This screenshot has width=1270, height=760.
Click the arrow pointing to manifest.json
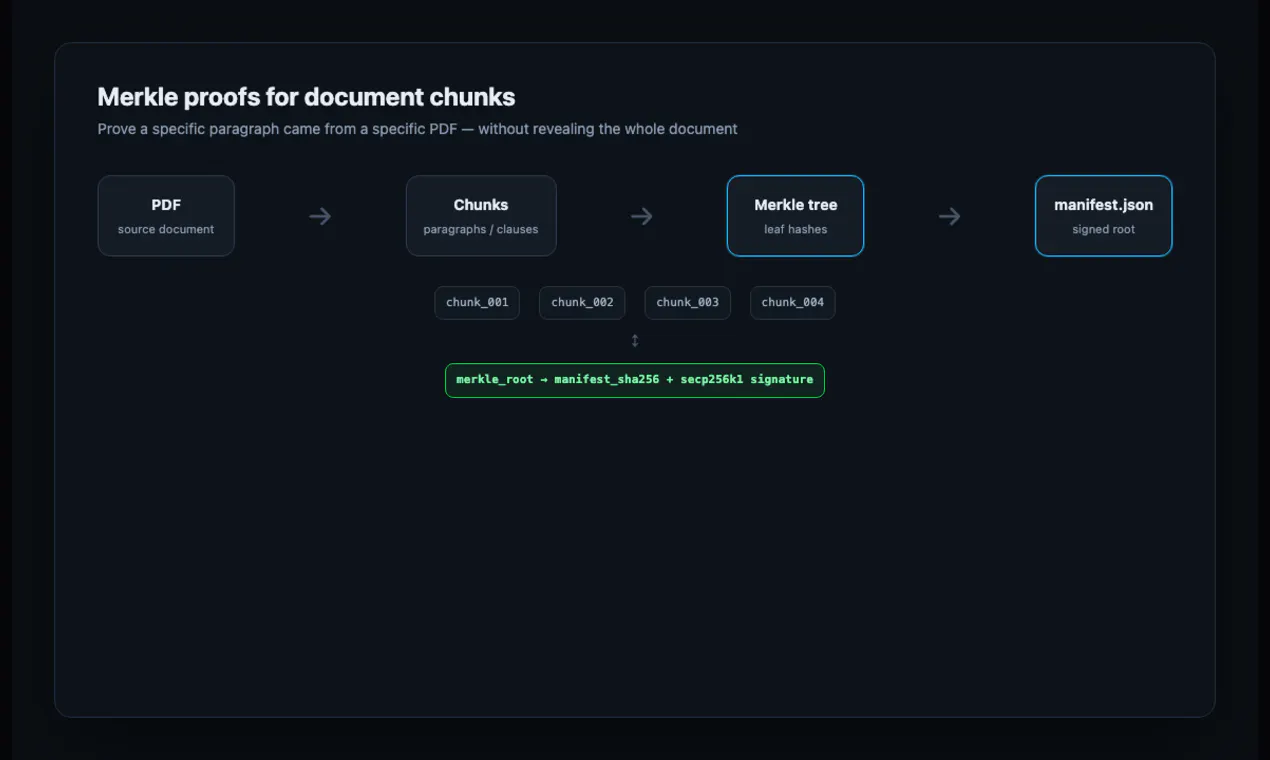[950, 216]
